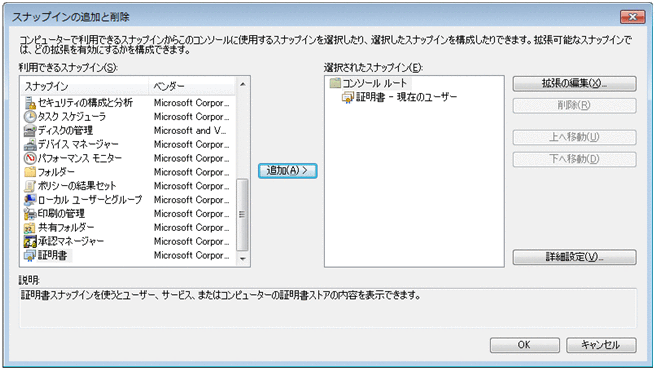
Task: Select 承認マネージャー list entry
Action: (70, 241)
